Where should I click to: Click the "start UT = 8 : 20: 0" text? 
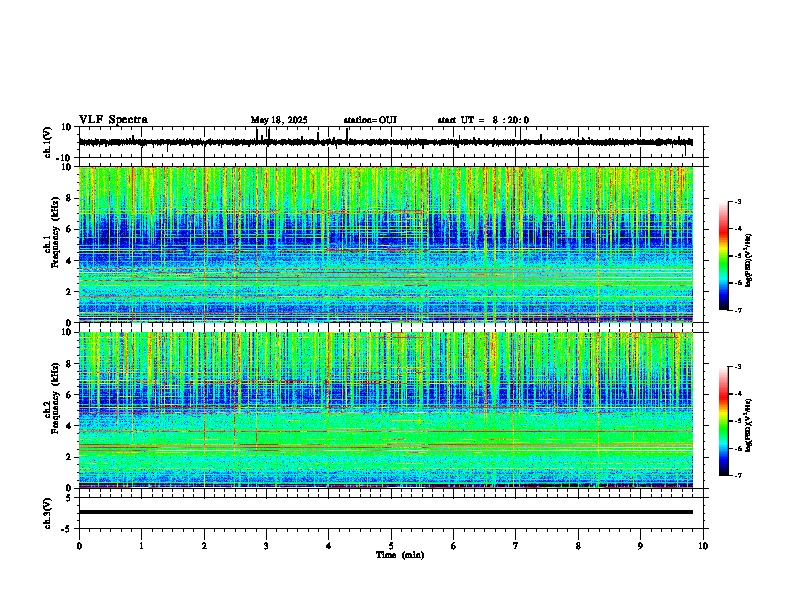click(x=483, y=120)
